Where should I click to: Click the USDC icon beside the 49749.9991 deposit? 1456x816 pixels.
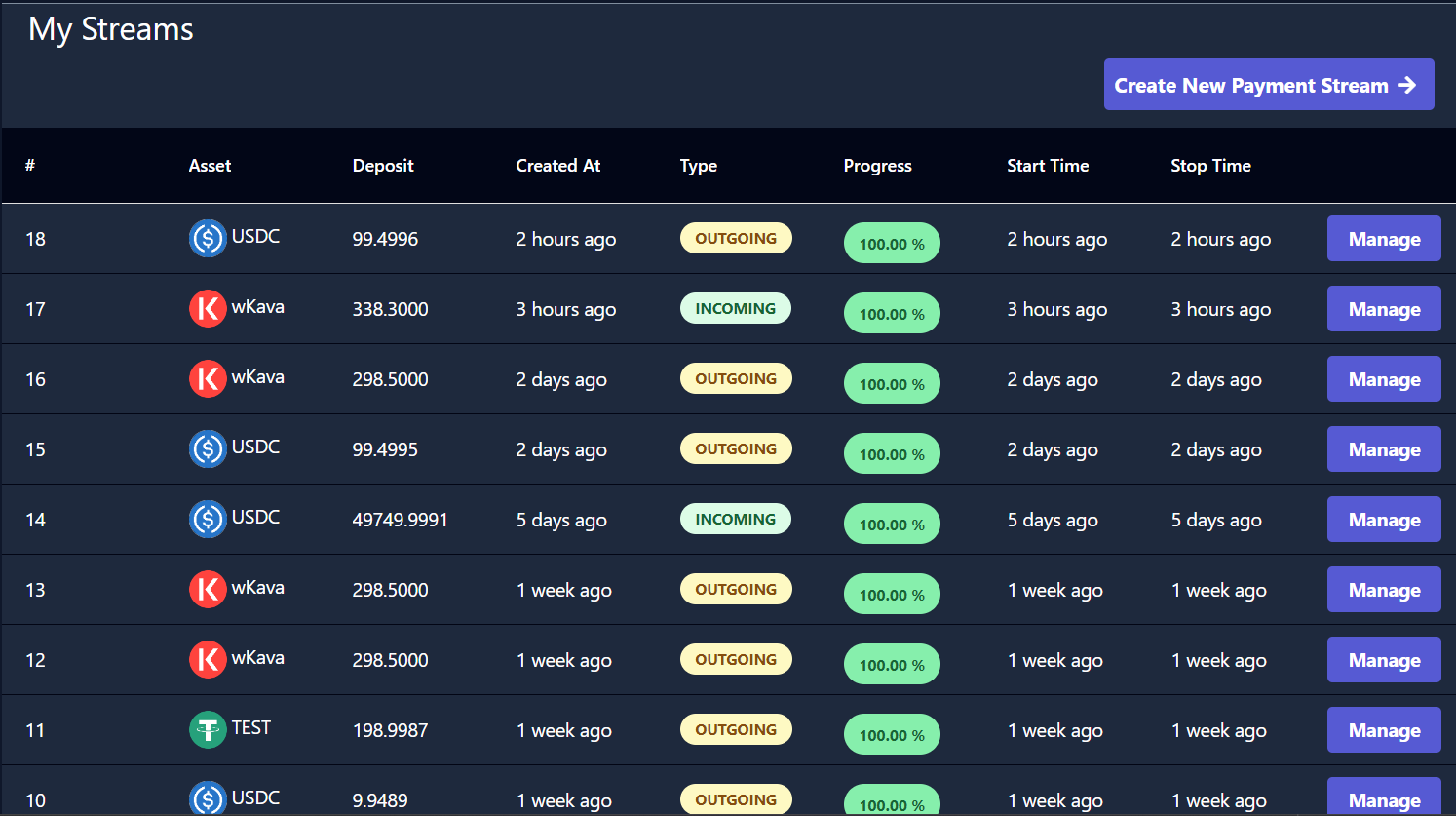pos(207,519)
